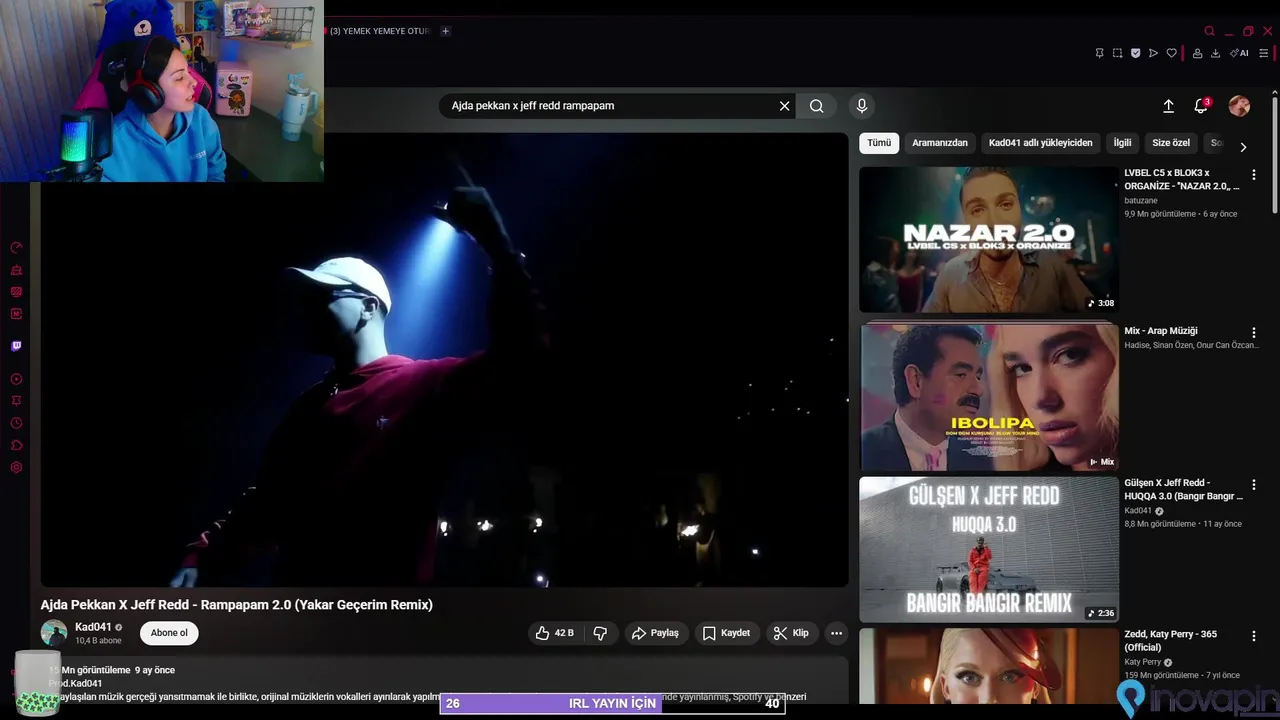Click the tab search magnifier in title bar
Viewport: 1280px width, 720px height.
(x=1209, y=31)
